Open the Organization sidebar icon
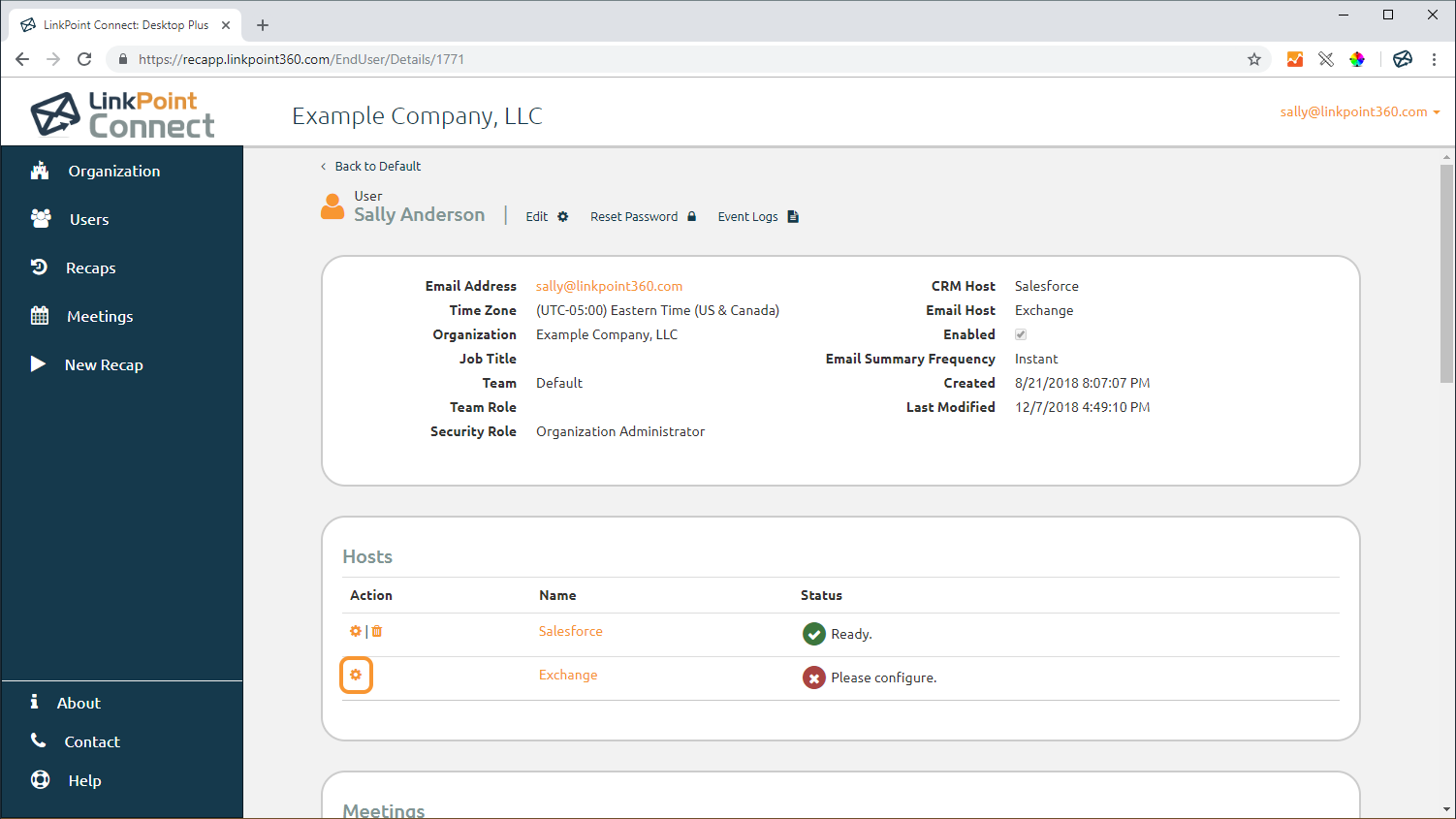 pyautogui.click(x=40, y=171)
